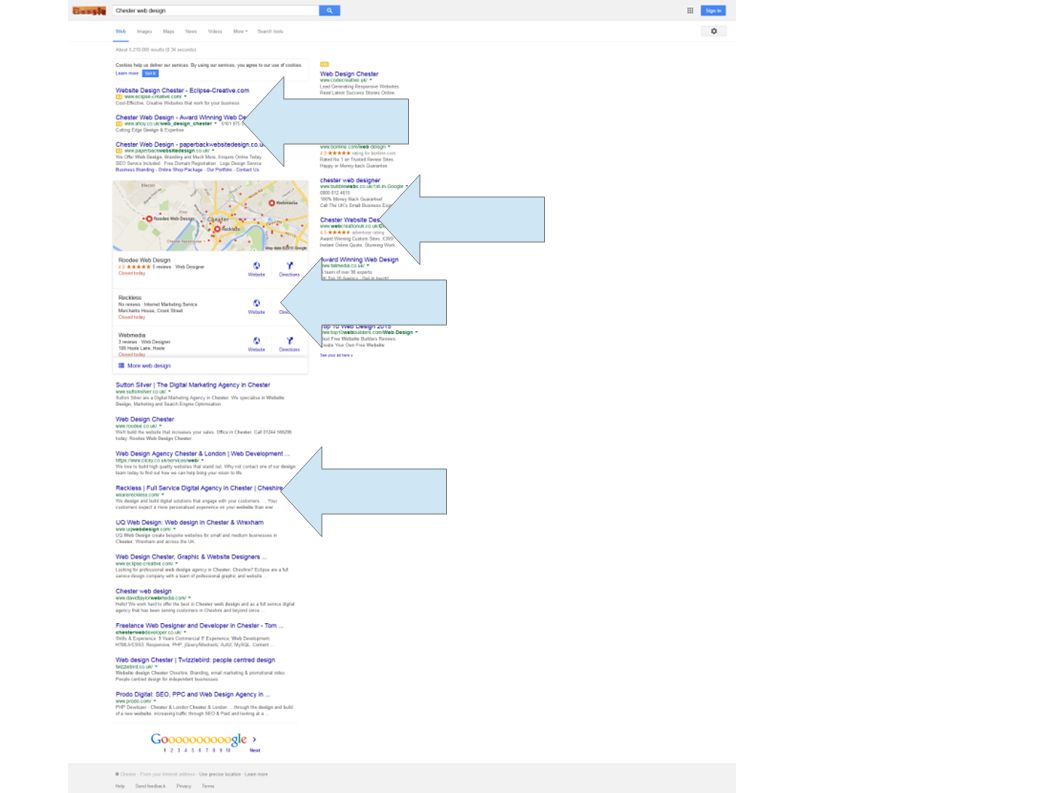The image size is (1058, 793).
Task: Click the blue search magnifier button
Action: pos(329,11)
